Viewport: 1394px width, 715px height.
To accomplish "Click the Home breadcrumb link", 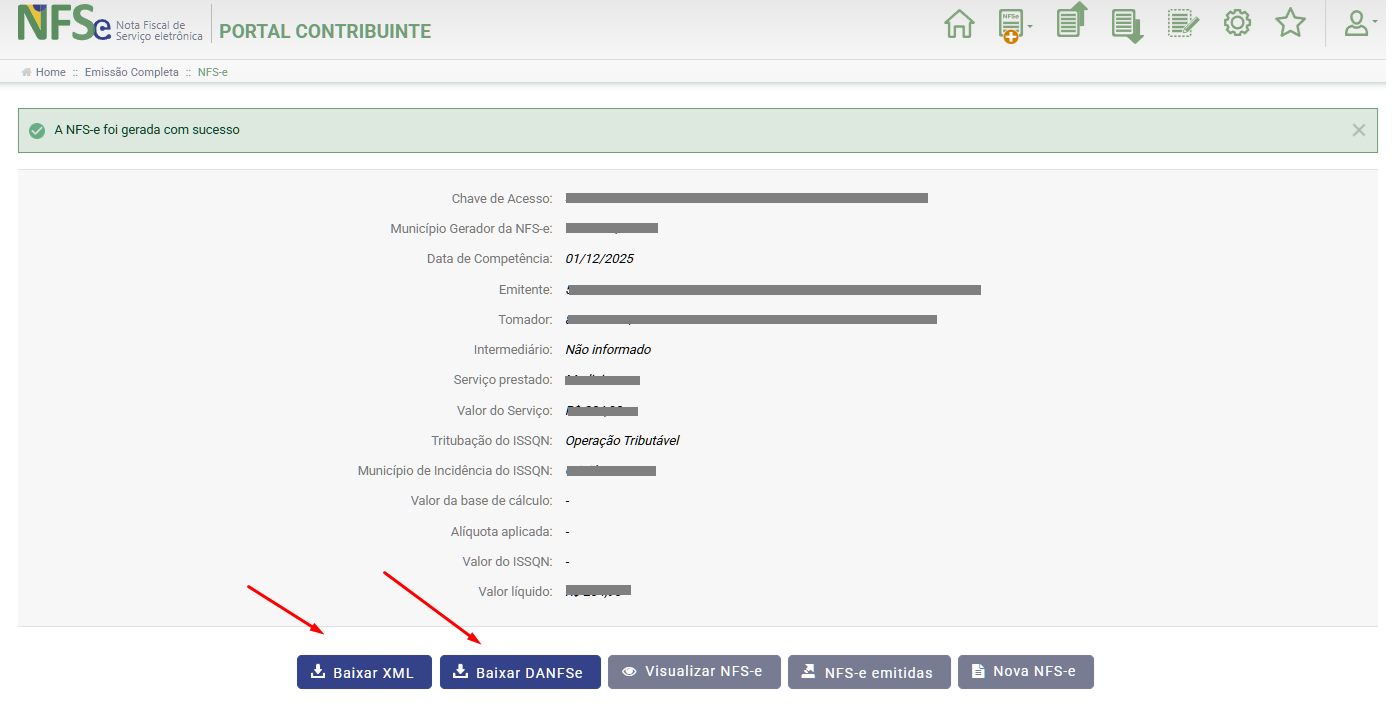I will pos(50,72).
